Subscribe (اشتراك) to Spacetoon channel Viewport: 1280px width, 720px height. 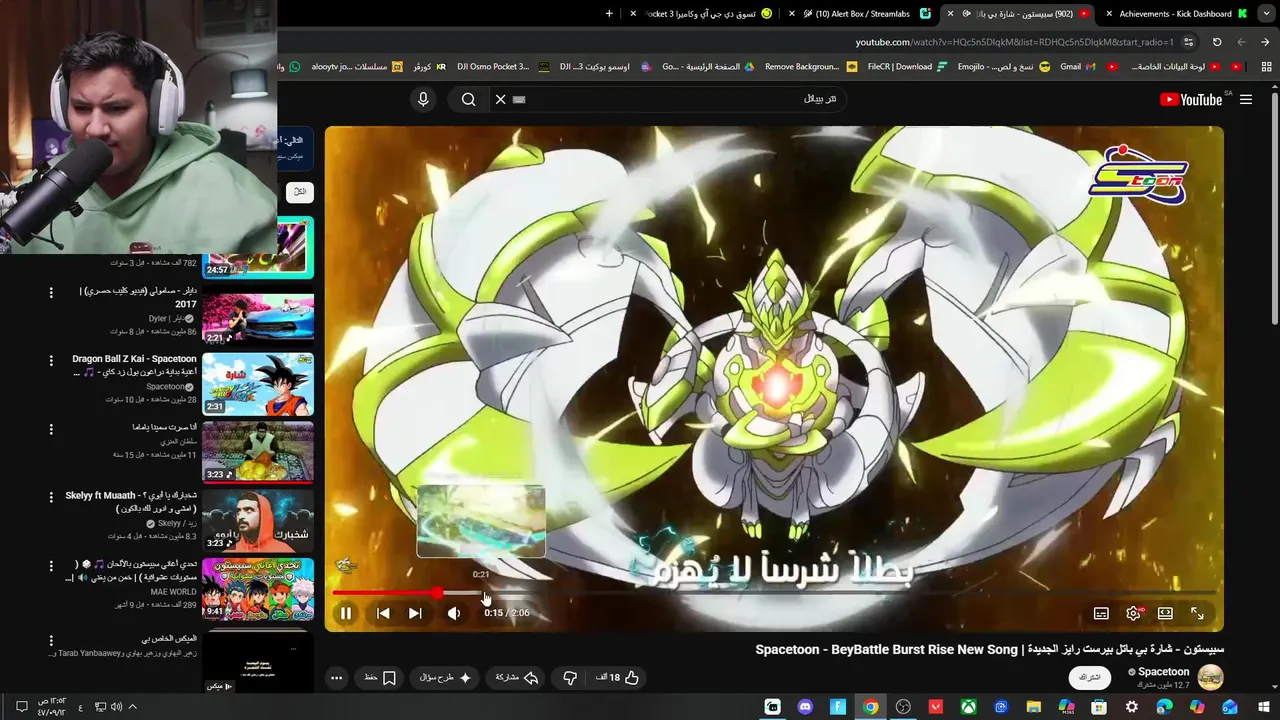click(1089, 677)
